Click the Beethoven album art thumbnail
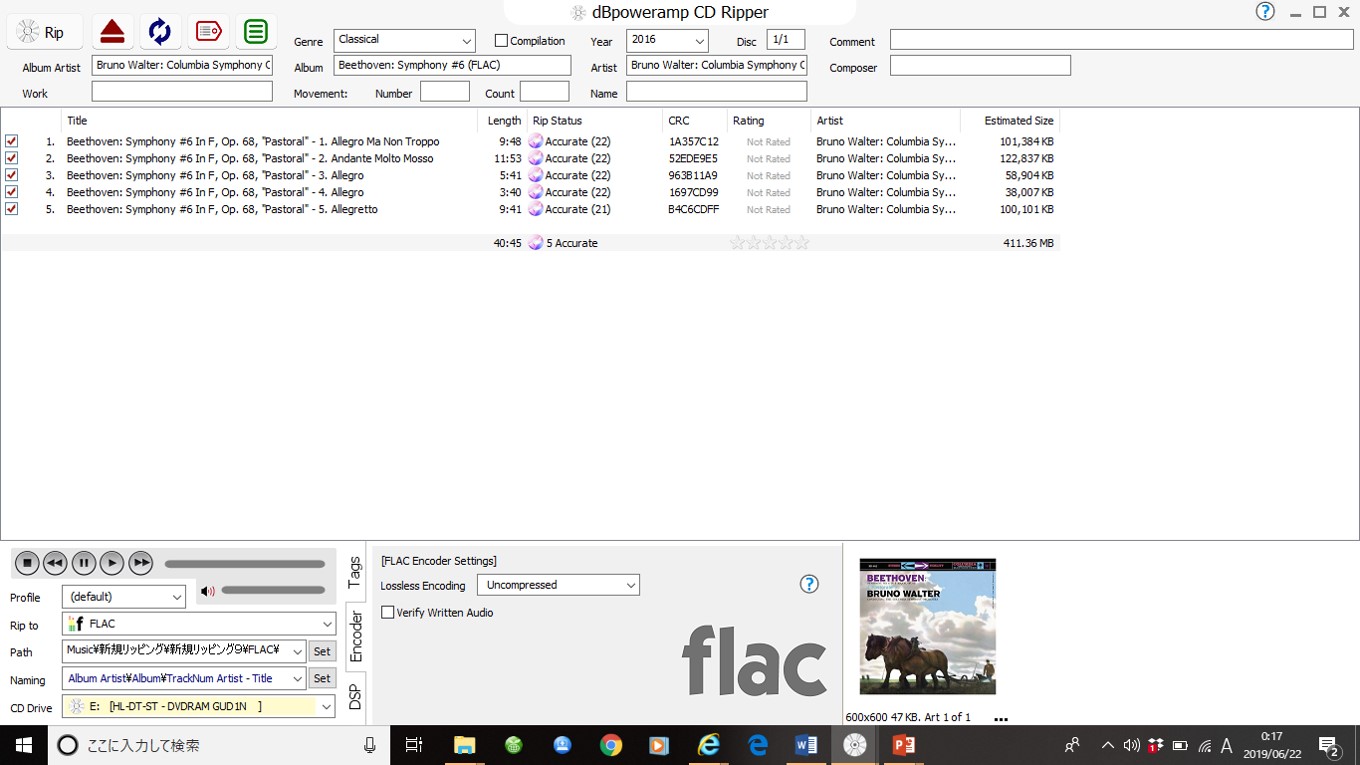 click(x=927, y=626)
